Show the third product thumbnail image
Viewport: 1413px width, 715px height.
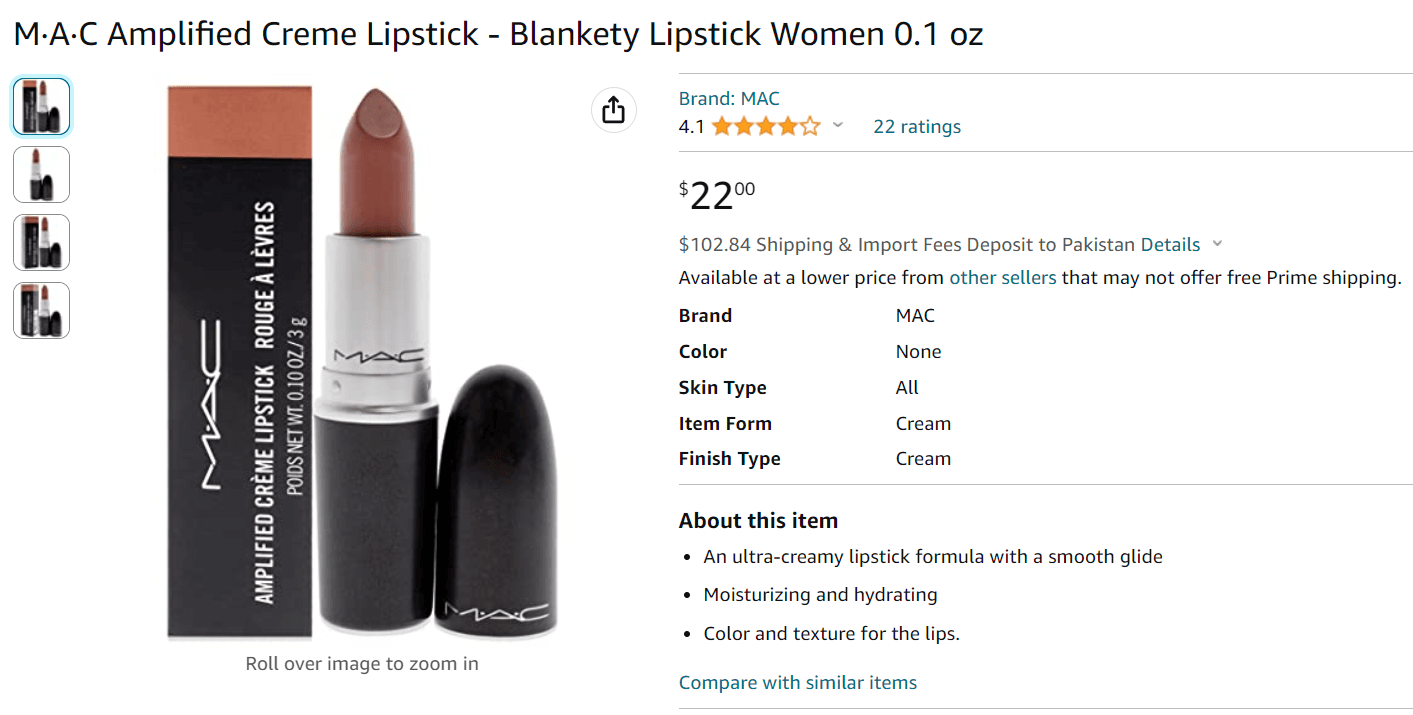point(42,242)
